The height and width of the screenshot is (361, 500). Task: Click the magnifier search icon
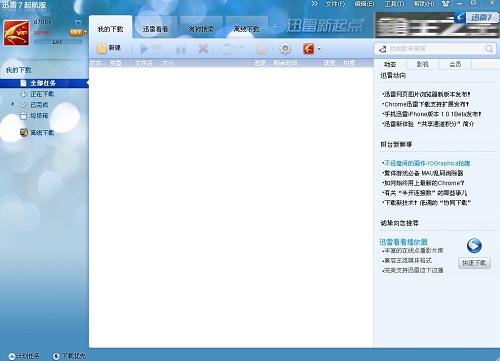tap(489, 49)
